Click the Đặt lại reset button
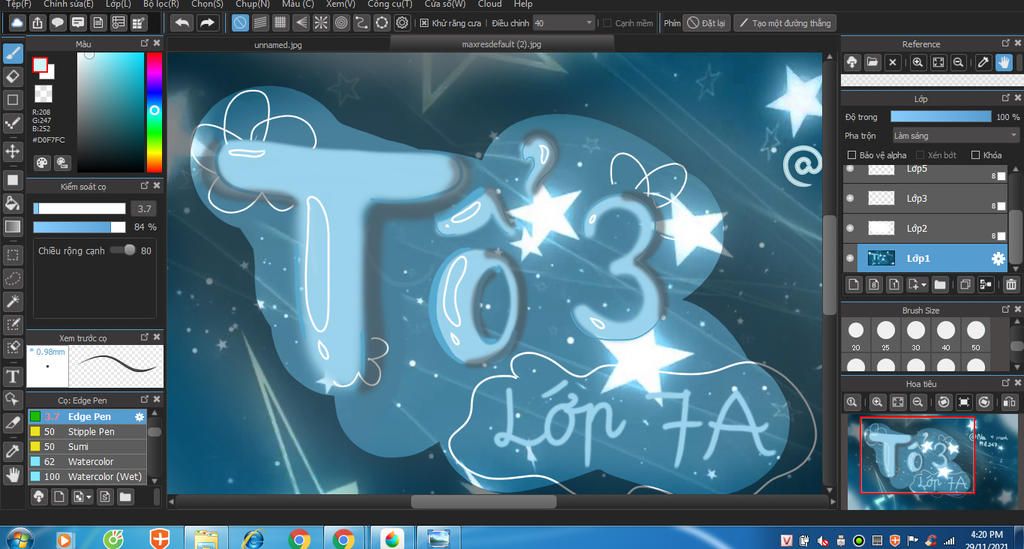1024x549 pixels. [x=706, y=23]
